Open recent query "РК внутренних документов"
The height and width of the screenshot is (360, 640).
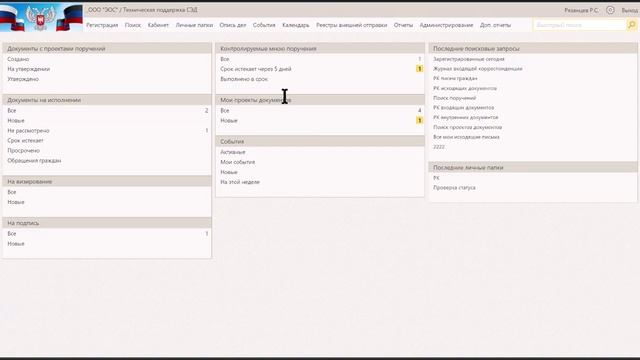point(466,118)
